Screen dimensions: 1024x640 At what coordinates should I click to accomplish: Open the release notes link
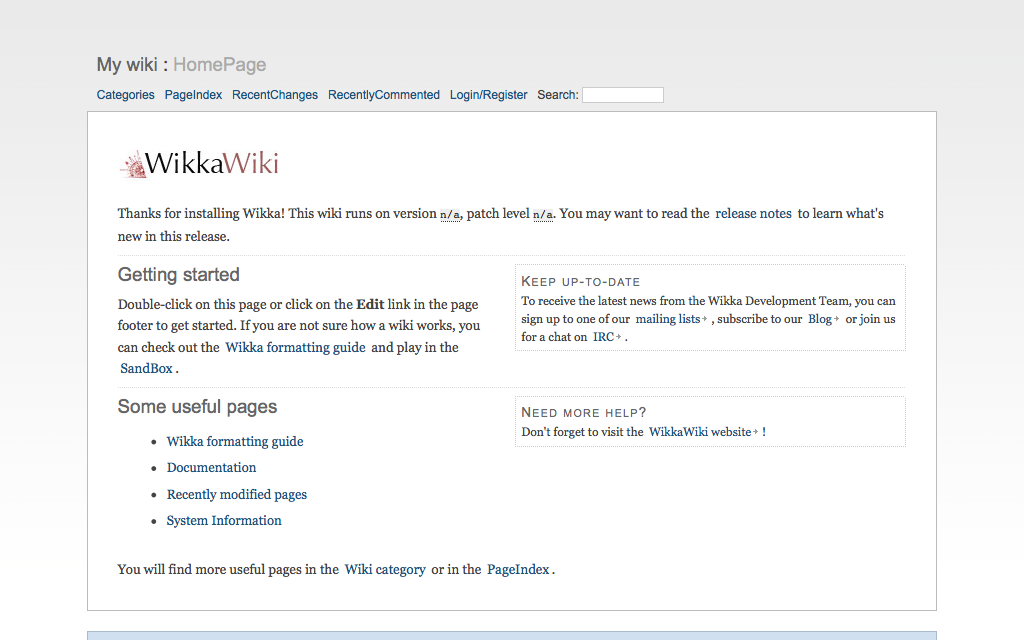[753, 213]
